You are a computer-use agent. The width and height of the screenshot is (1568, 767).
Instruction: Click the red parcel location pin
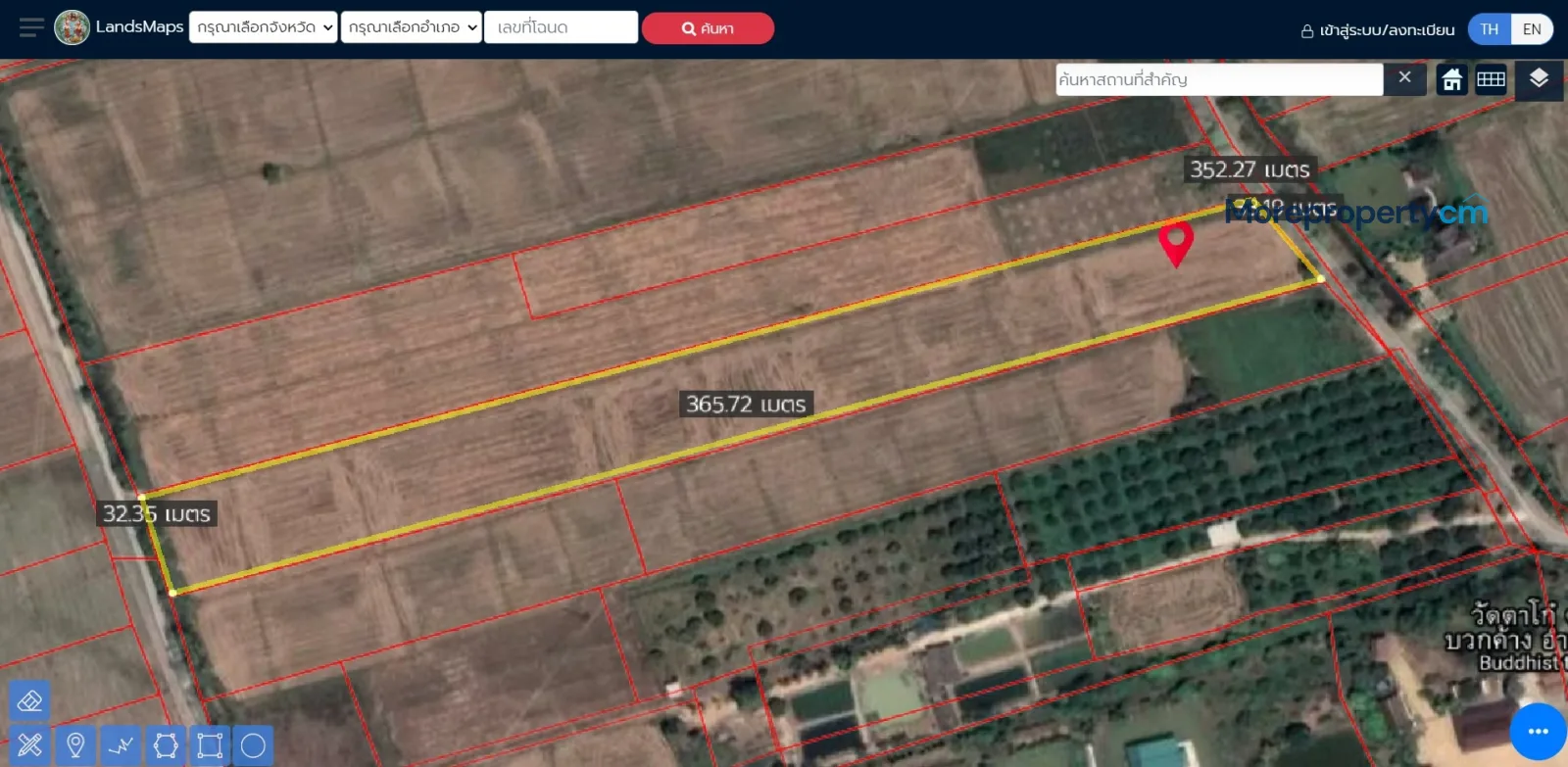tap(1176, 244)
